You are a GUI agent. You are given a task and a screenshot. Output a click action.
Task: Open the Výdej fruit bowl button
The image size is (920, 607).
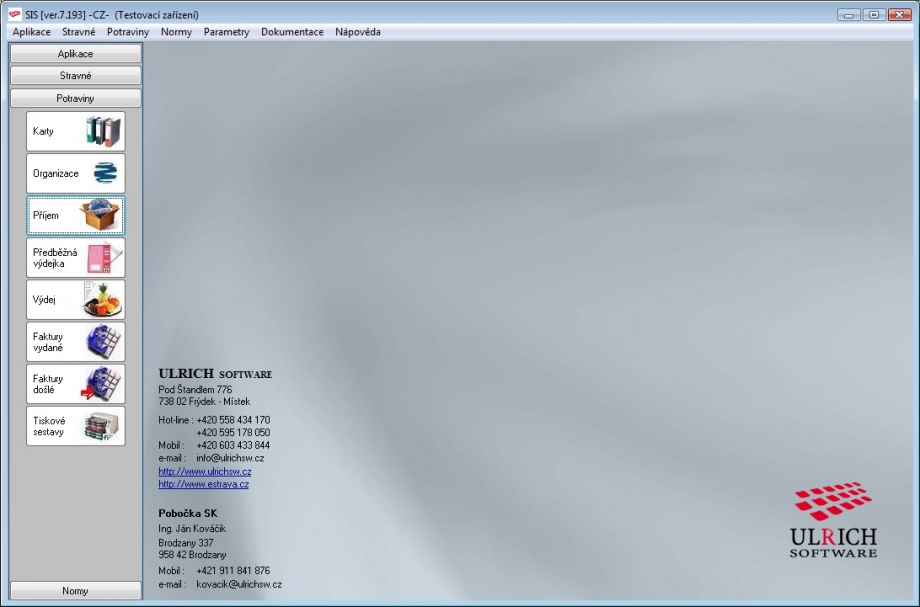click(x=76, y=300)
